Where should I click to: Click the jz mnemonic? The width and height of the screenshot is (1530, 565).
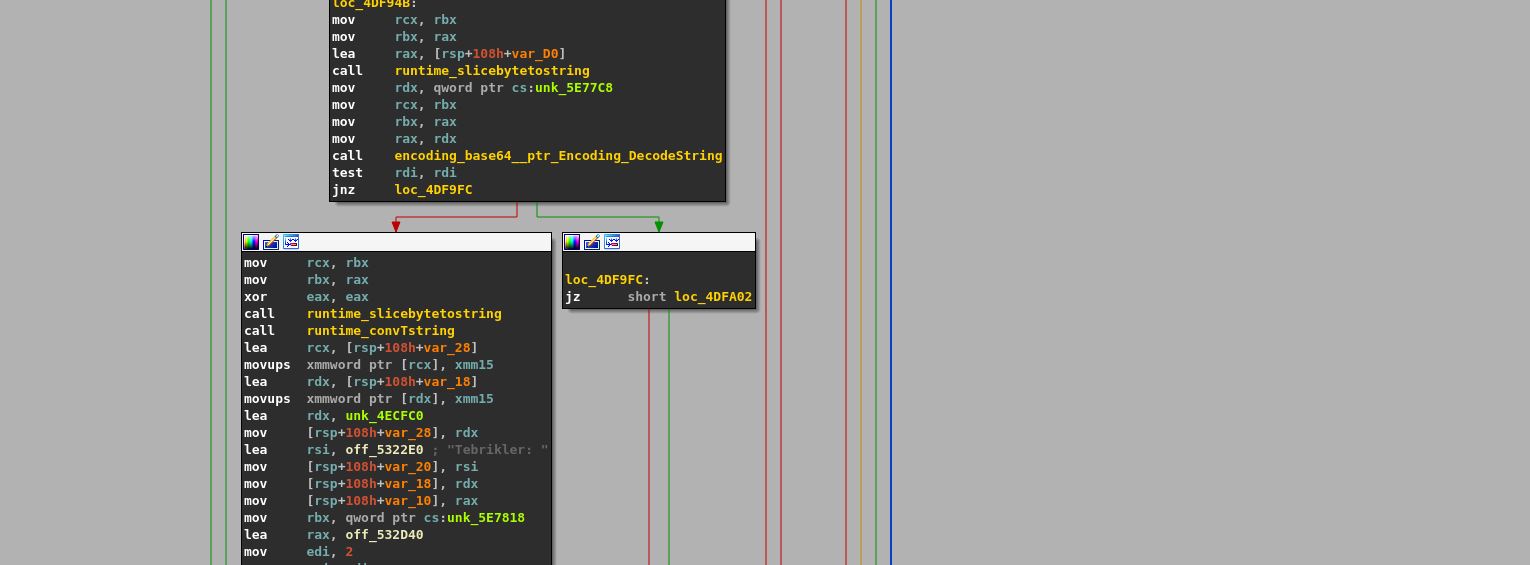pyautogui.click(x=573, y=297)
